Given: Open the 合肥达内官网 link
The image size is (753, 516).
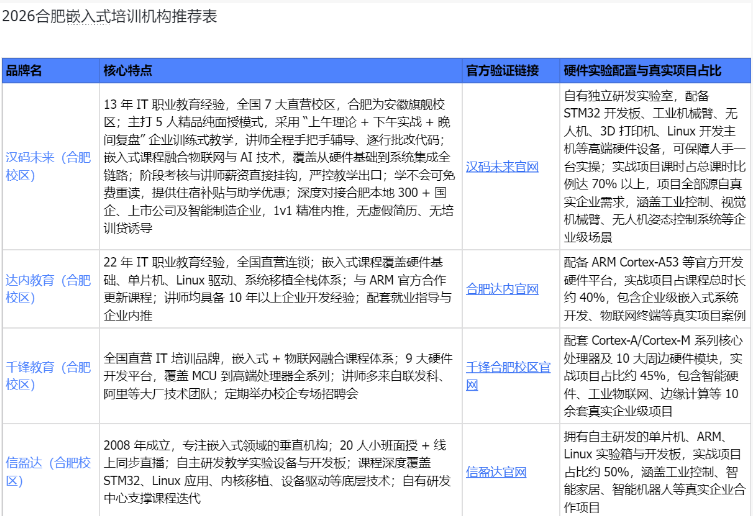Looking at the screenshot, I should point(502,289).
